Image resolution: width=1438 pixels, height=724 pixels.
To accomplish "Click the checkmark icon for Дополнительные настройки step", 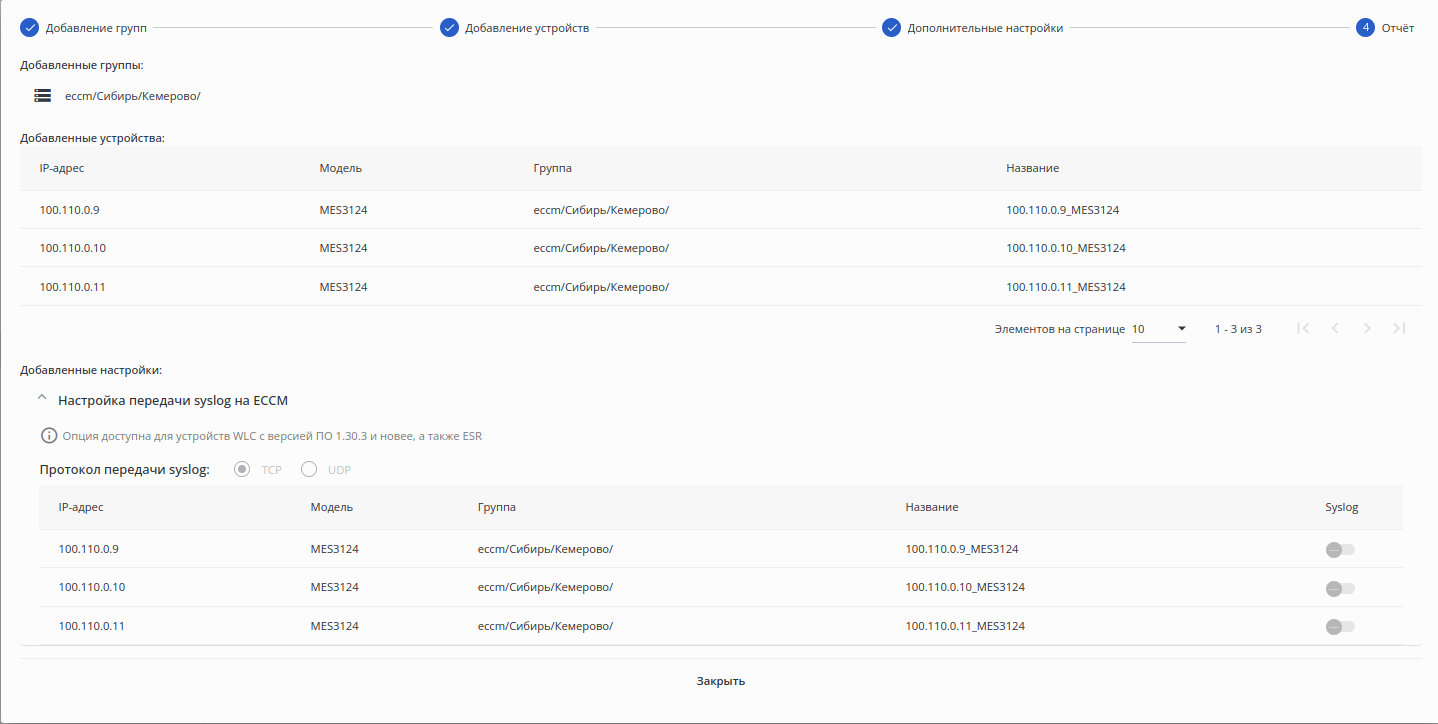I will coord(891,28).
